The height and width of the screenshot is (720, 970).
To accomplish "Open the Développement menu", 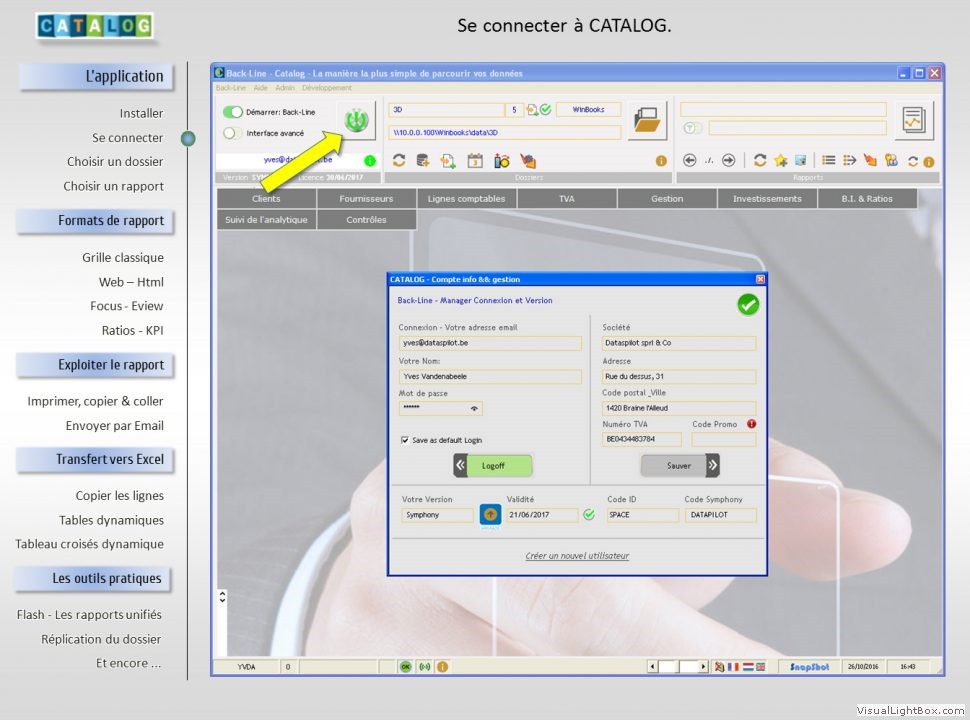I will (x=327, y=88).
